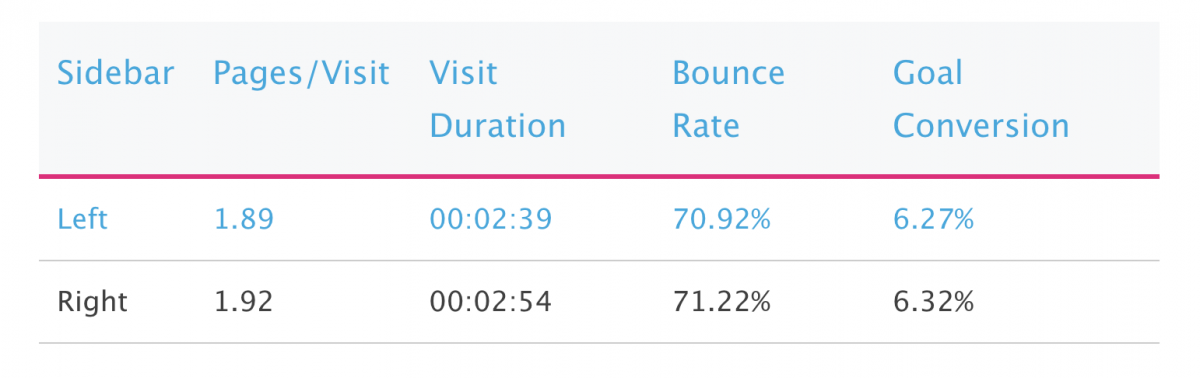Click the 1.92 pages per visit cell
This screenshot has width=1200, height=378.
[x=243, y=302]
